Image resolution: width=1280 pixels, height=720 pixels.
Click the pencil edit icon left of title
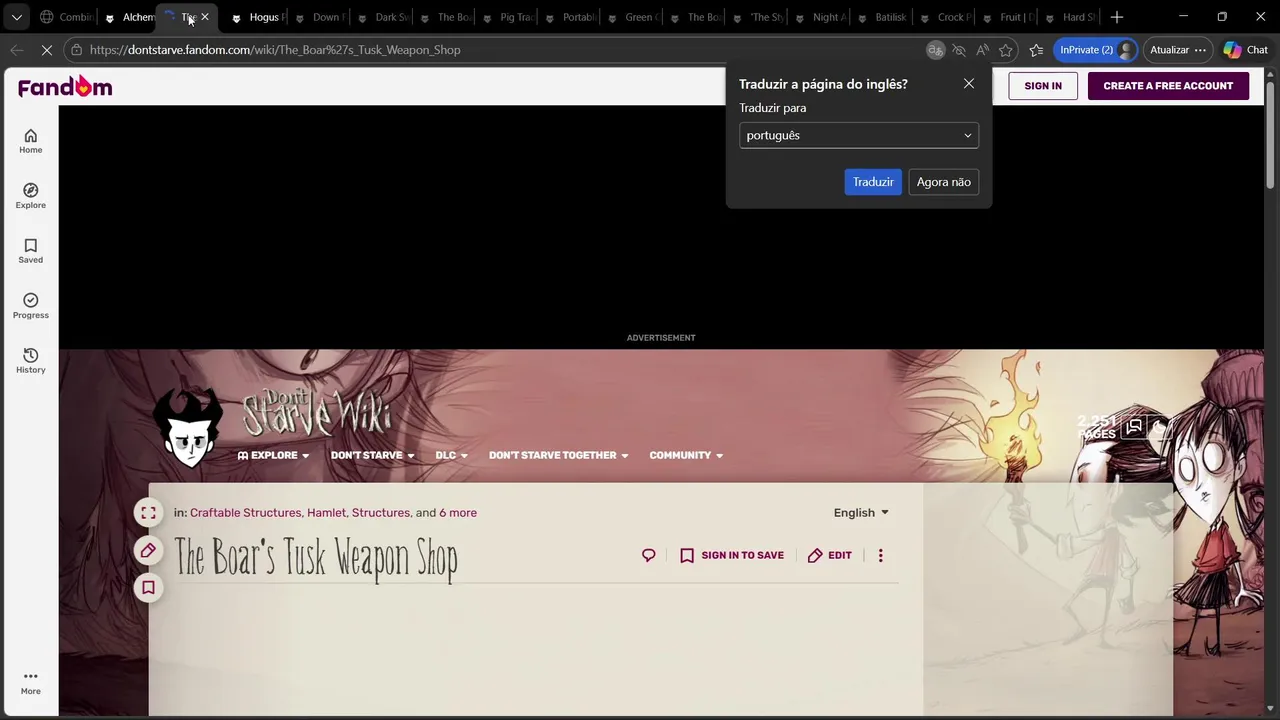coord(148,550)
